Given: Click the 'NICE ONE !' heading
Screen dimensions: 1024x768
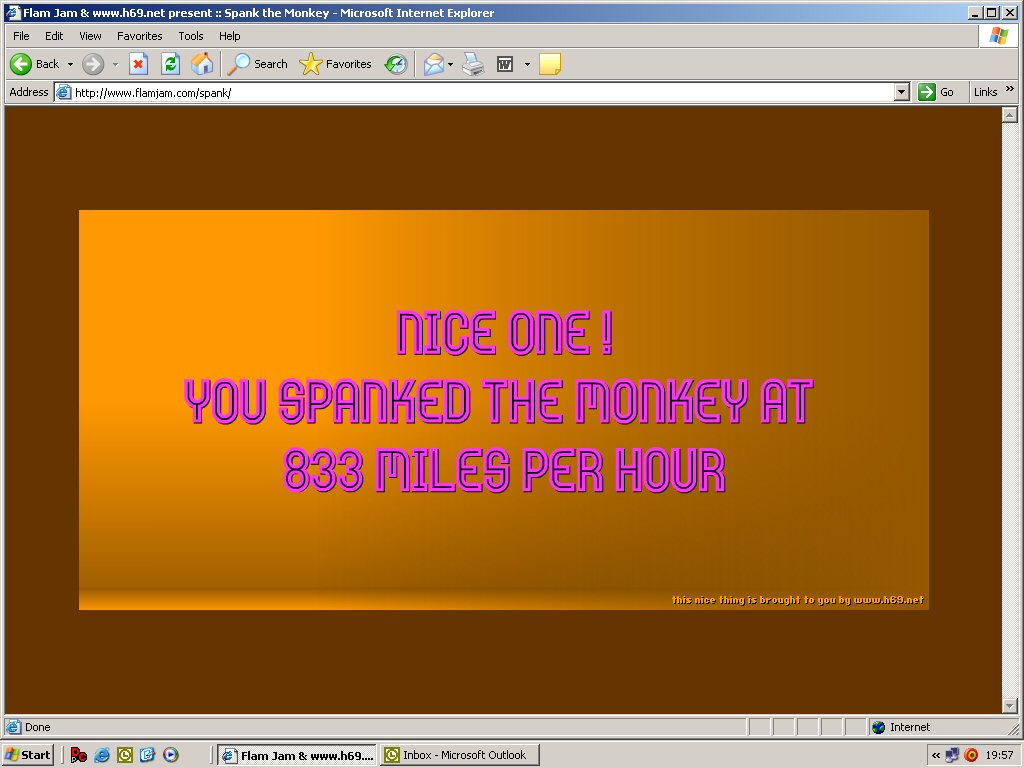Looking at the screenshot, I should pyautogui.click(x=505, y=333).
